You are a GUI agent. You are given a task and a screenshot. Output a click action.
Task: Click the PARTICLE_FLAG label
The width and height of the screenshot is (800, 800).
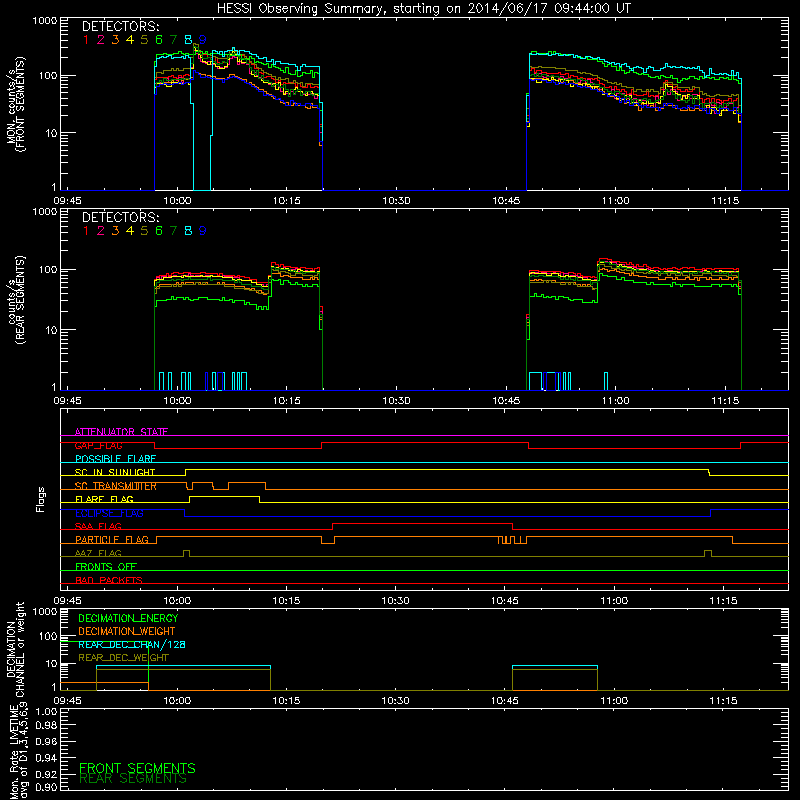point(112,540)
